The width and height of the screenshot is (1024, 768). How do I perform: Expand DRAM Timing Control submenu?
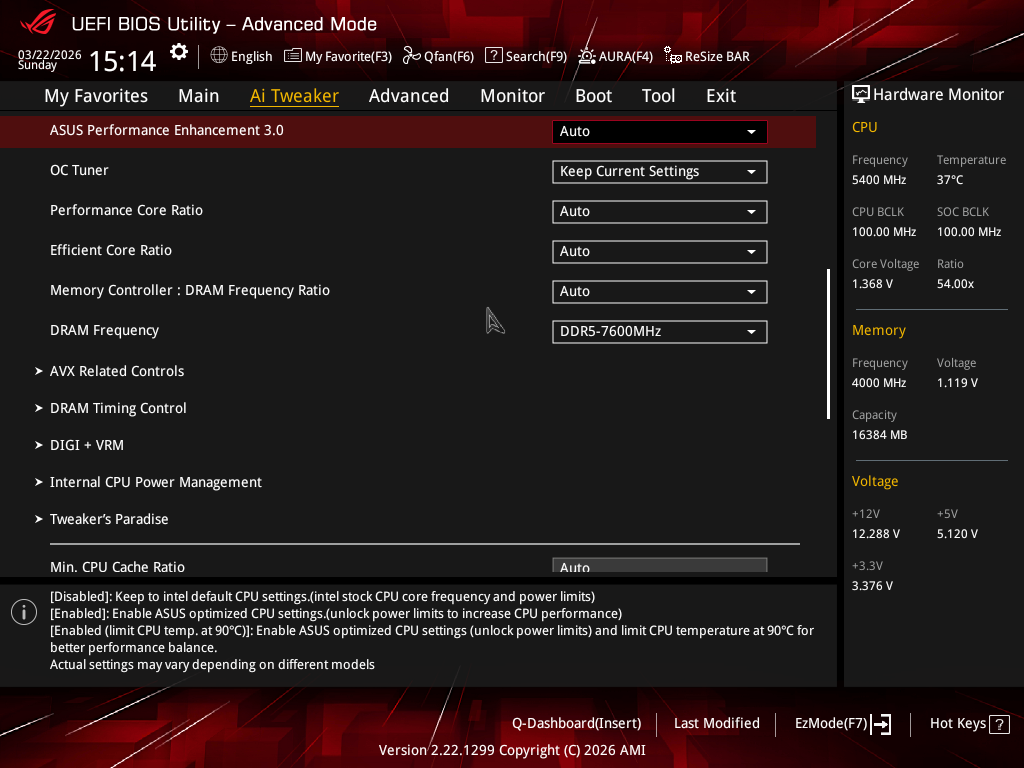tap(118, 408)
